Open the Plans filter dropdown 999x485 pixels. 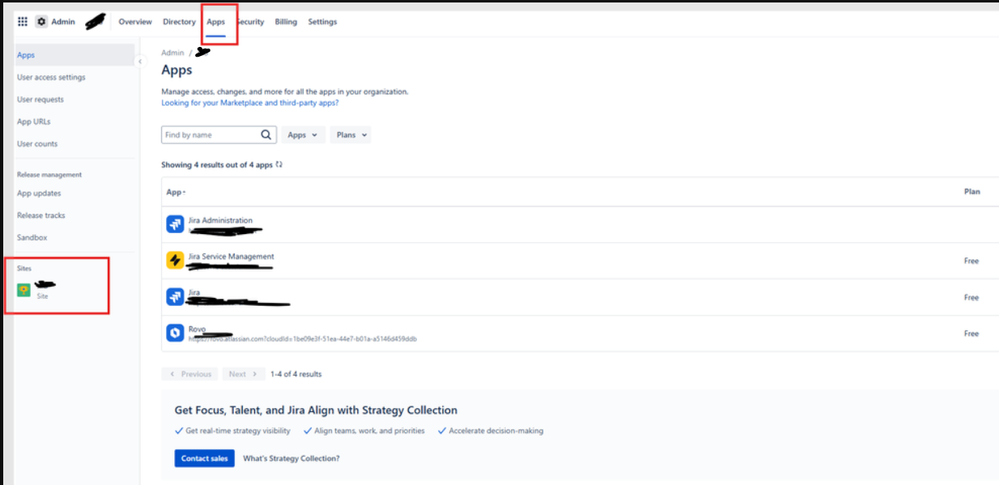(350, 135)
